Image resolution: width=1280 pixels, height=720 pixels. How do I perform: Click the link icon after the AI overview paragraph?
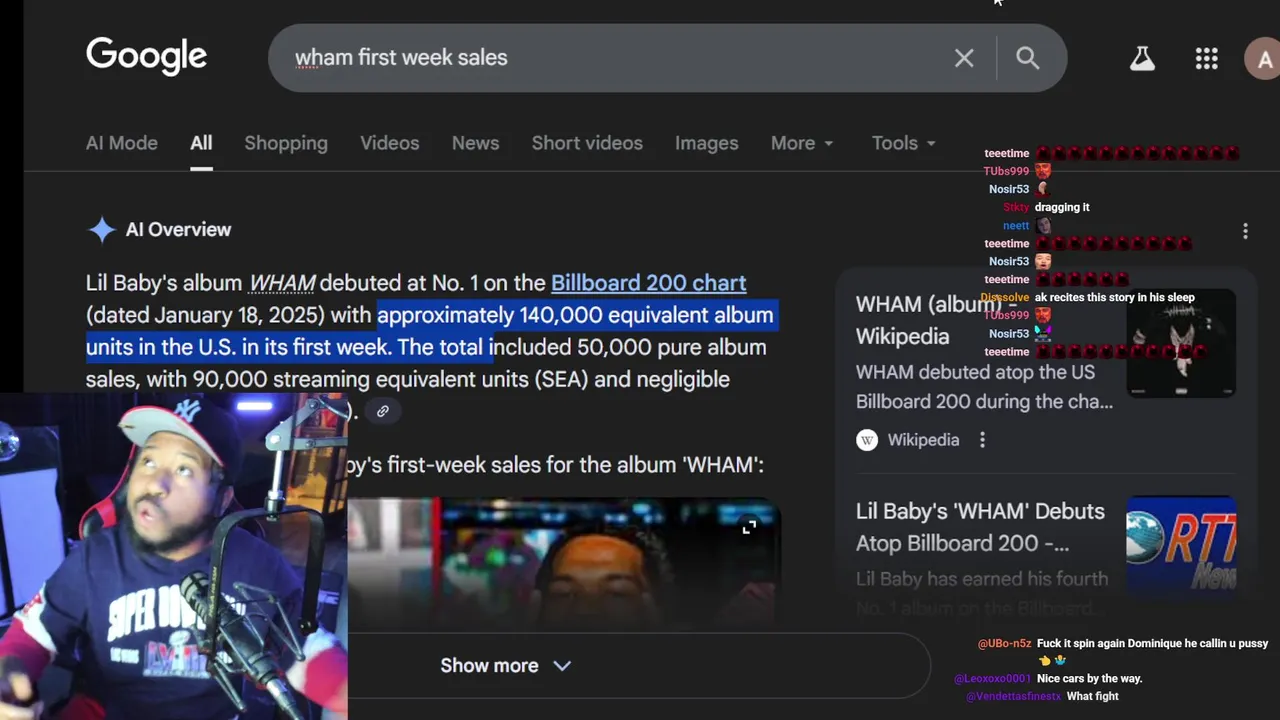tap(383, 411)
